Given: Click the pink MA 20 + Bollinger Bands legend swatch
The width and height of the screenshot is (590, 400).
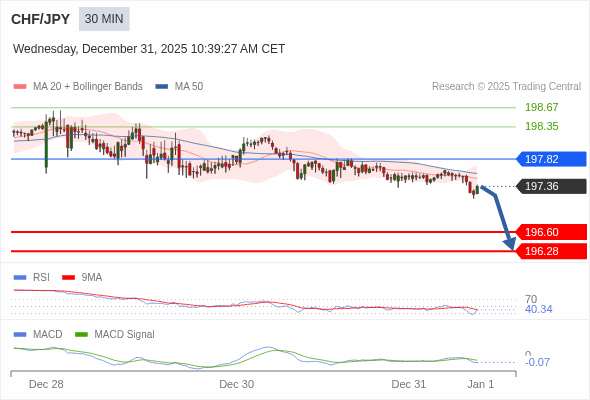Looking at the screenshot, I should (x=20, y=87).
